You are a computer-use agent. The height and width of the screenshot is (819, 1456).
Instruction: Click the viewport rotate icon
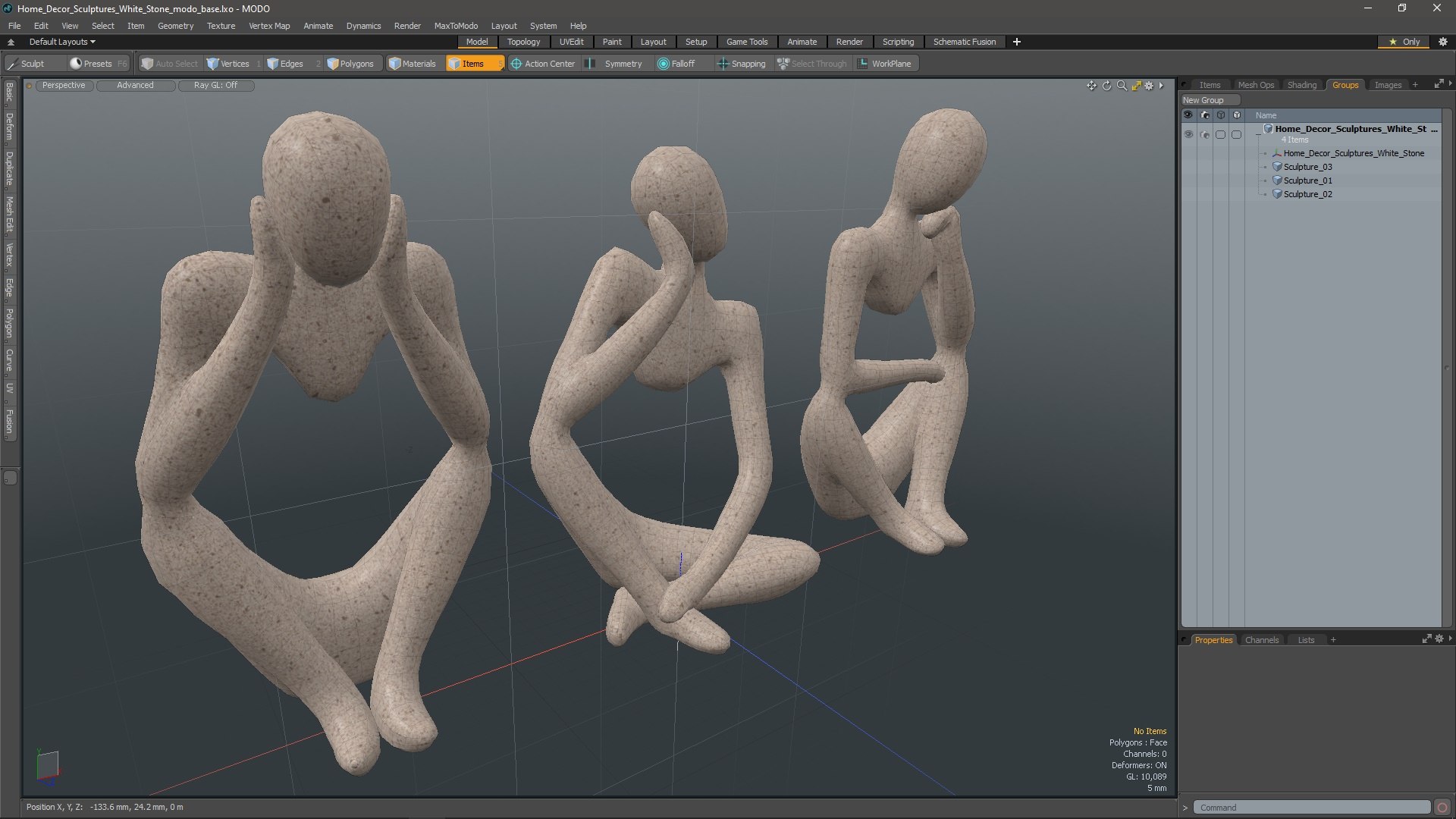pos(1106,86)
